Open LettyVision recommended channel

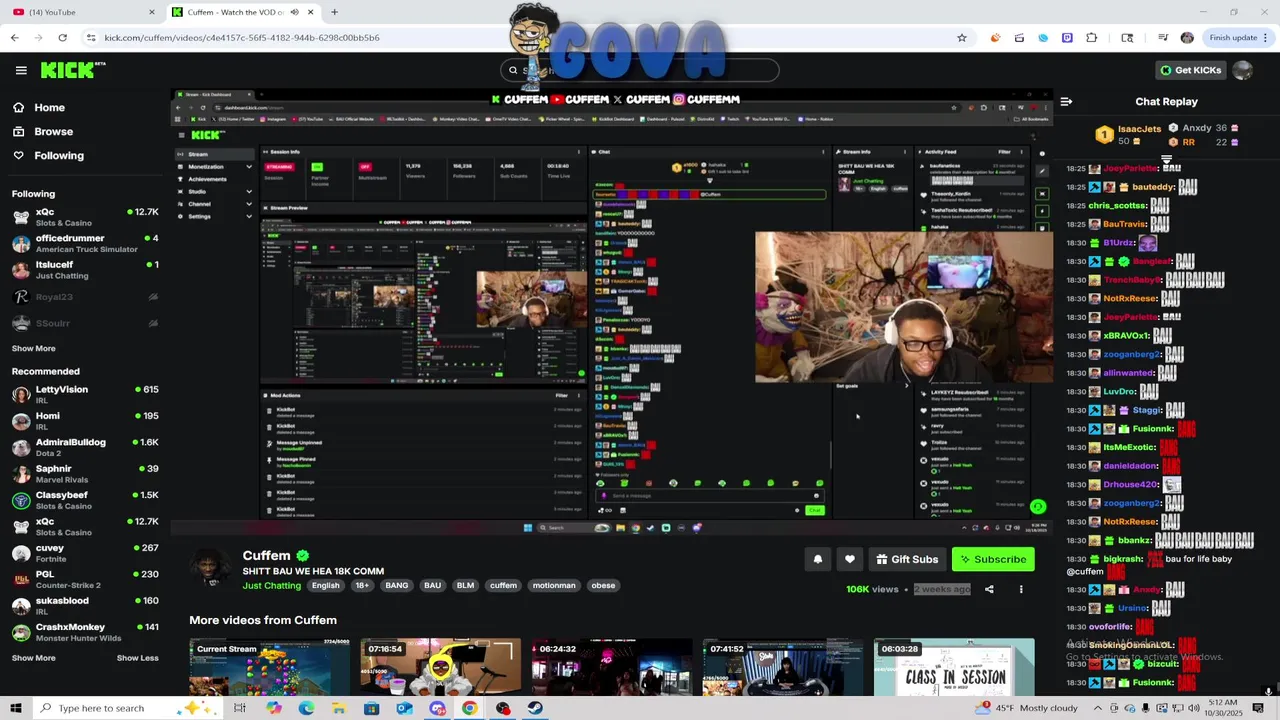click(85, 395)
